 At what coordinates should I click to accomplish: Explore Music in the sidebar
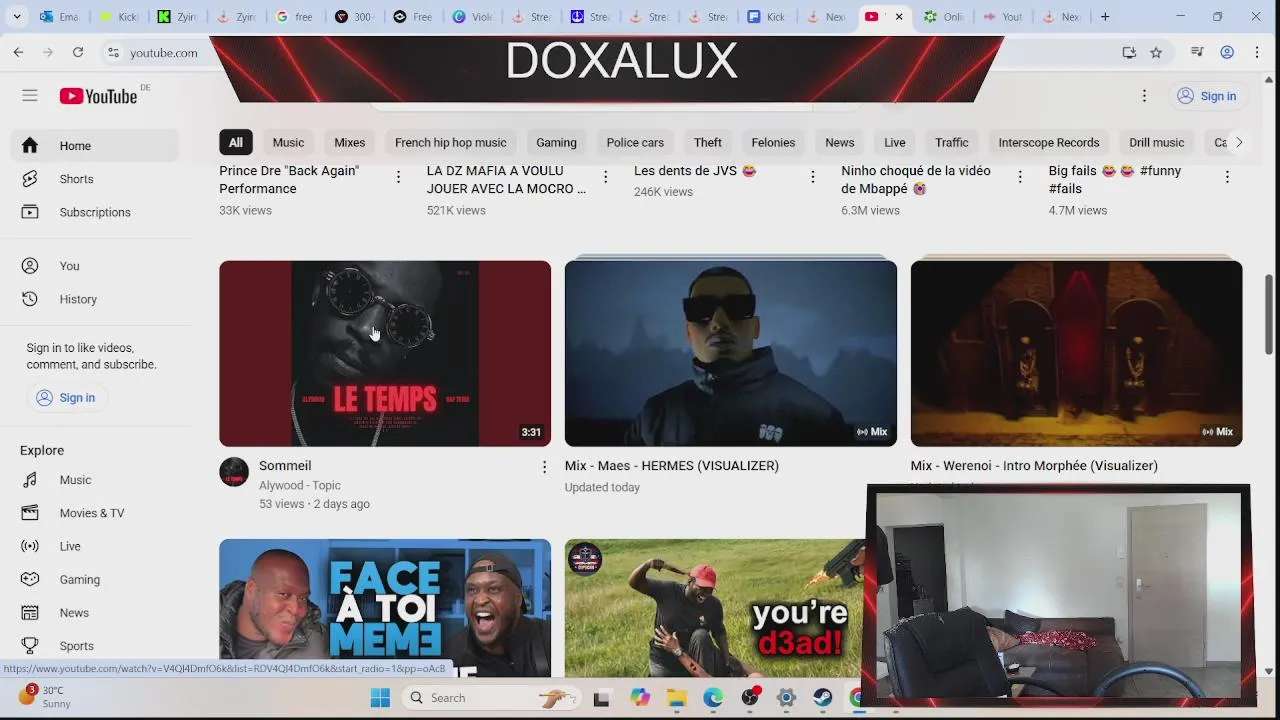(x=97, y=480)
